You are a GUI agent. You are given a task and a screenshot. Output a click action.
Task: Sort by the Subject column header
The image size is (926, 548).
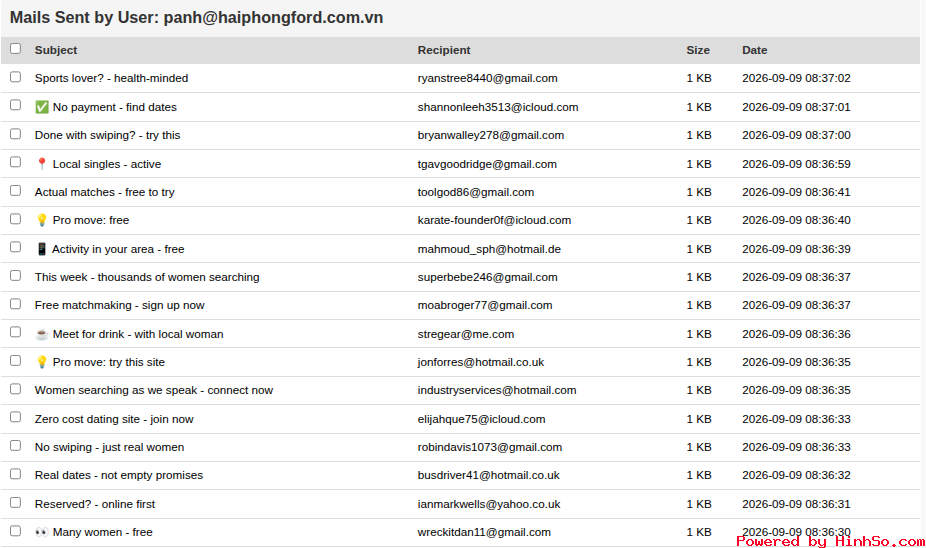point(56,50)
